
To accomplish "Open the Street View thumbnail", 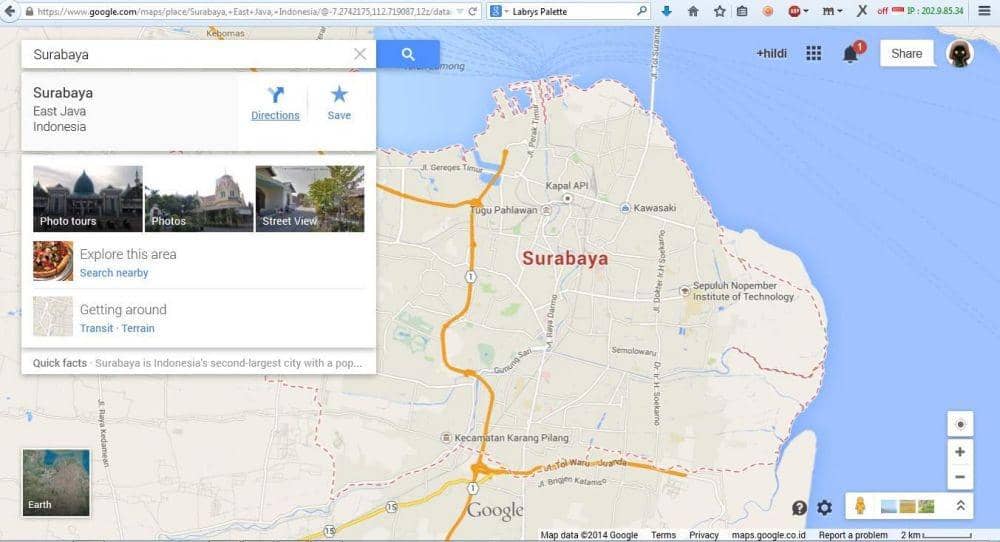I will 310,198.
